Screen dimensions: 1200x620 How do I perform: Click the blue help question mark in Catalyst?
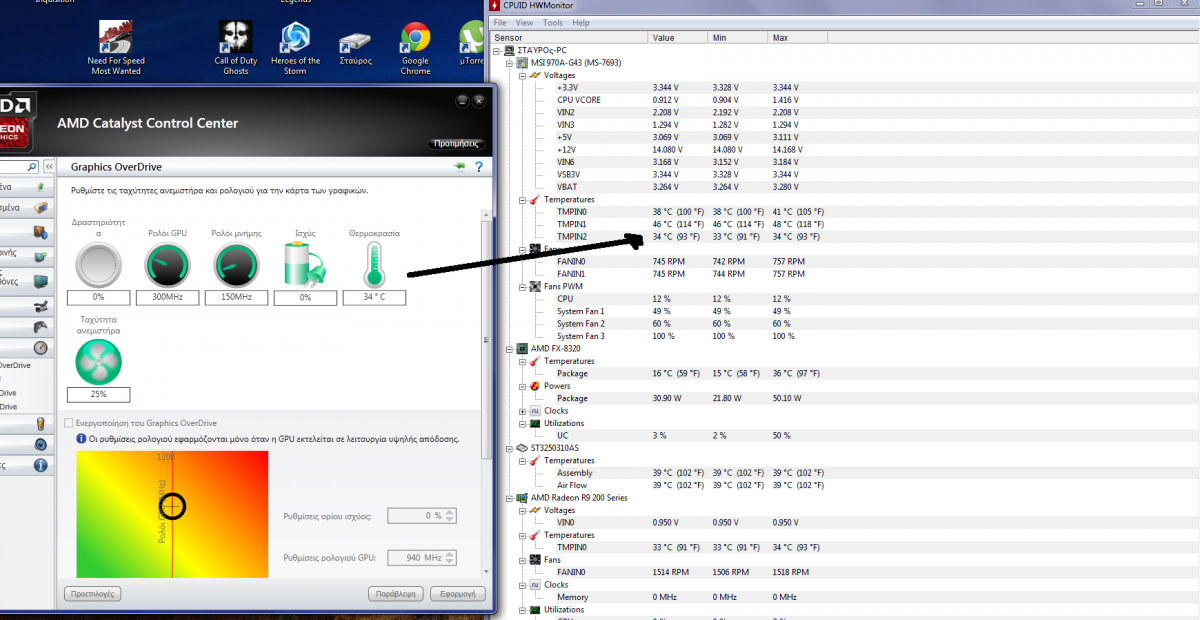coord(479,167)
